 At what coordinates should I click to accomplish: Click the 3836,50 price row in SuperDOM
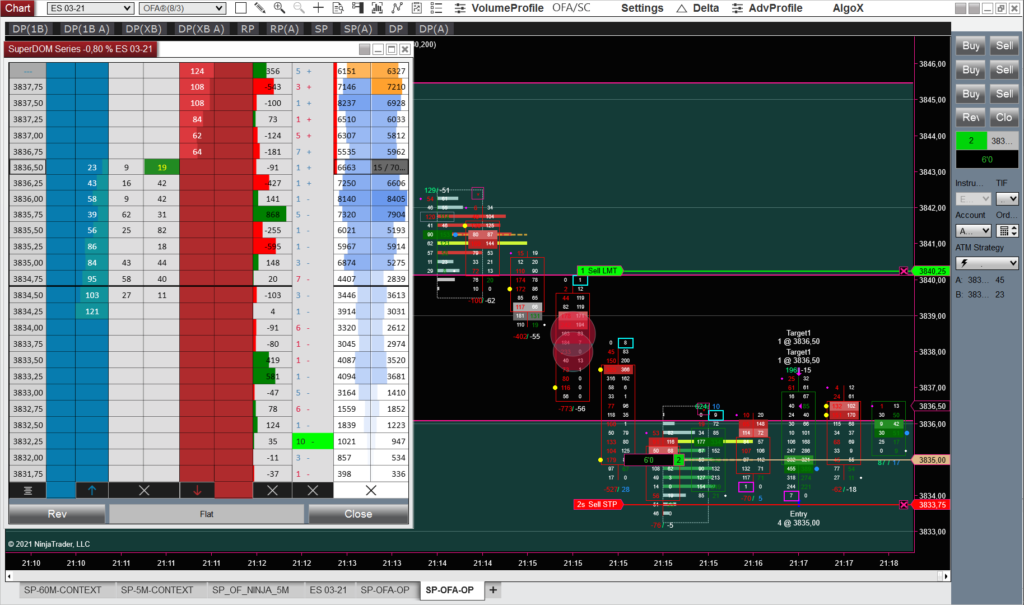[28, 167]
